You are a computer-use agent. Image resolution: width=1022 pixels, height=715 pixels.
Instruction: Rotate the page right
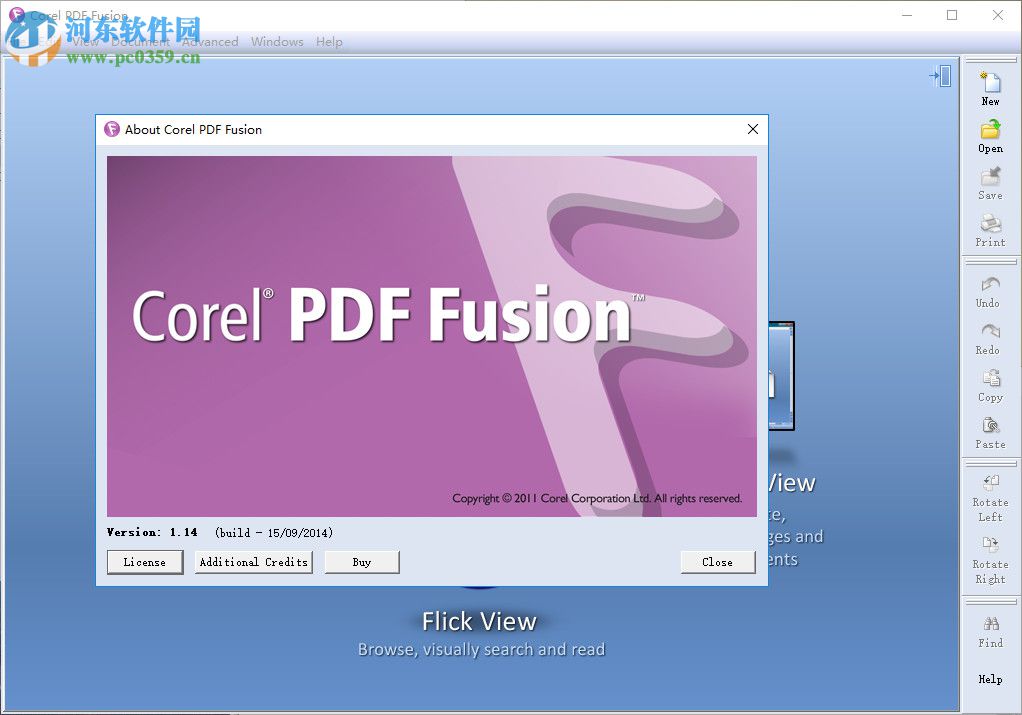[x=989, y=554]
